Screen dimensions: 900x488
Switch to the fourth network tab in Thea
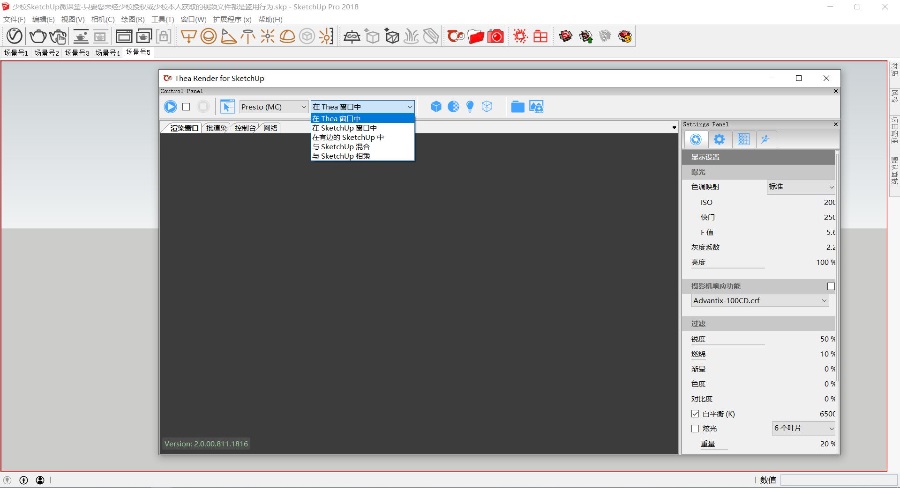[270, 128]
